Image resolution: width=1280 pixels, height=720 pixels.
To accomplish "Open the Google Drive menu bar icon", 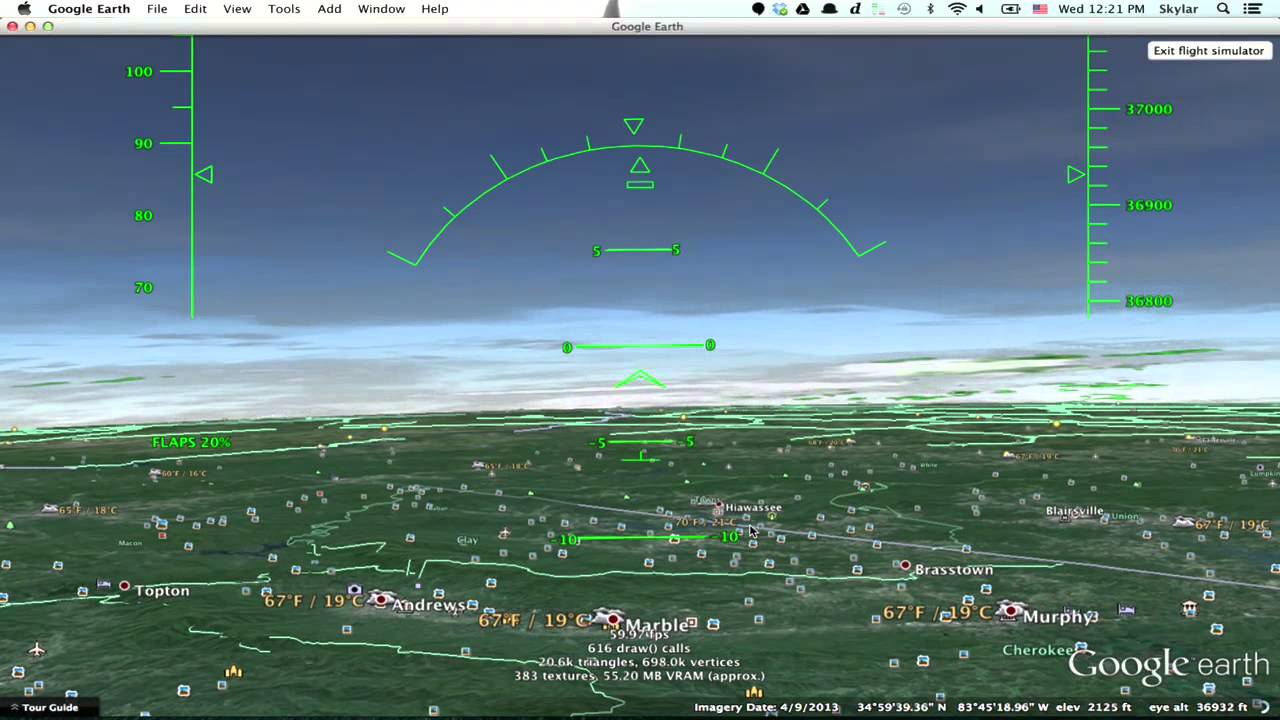I will 804,9.
